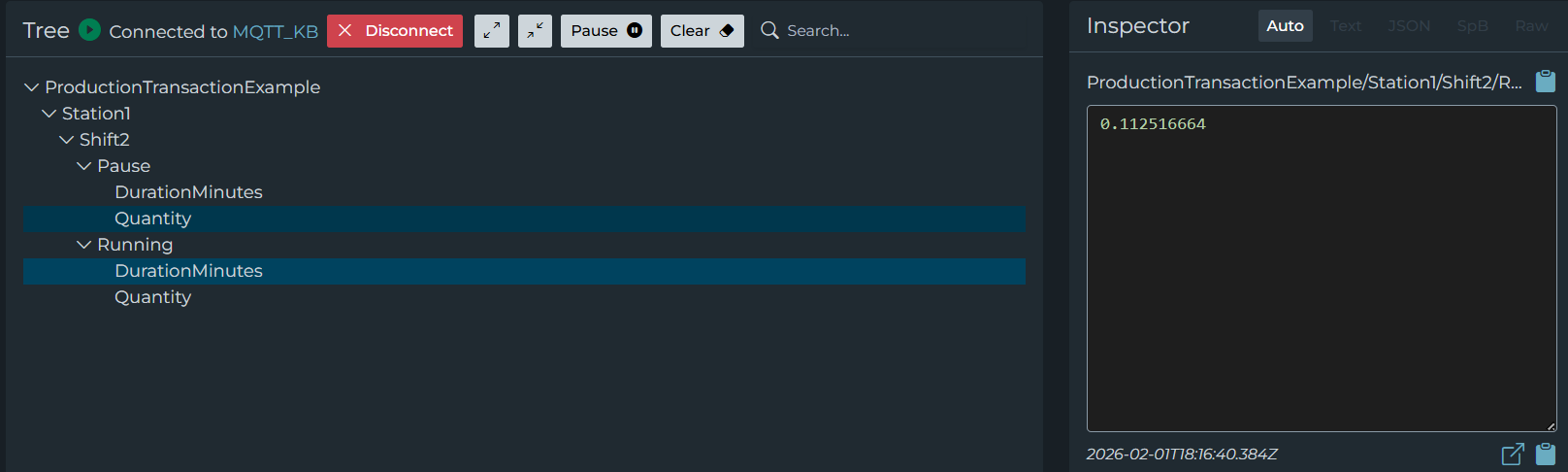This screenshot has height=472, width=1568.
Task: Switch inspector to Auto view
Action: click(x=1285, y=26)
